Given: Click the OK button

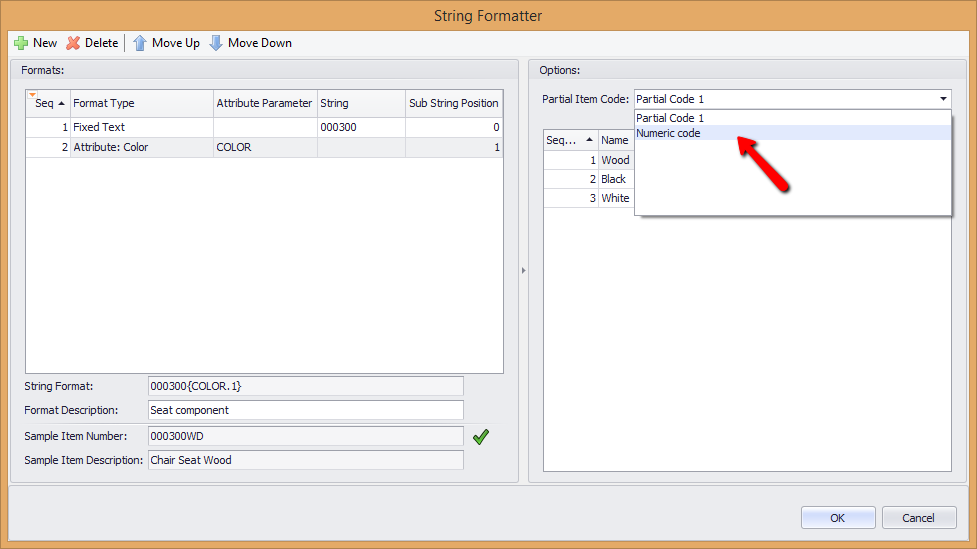Looking at the screenshot, I should click(x=838, y=518).
